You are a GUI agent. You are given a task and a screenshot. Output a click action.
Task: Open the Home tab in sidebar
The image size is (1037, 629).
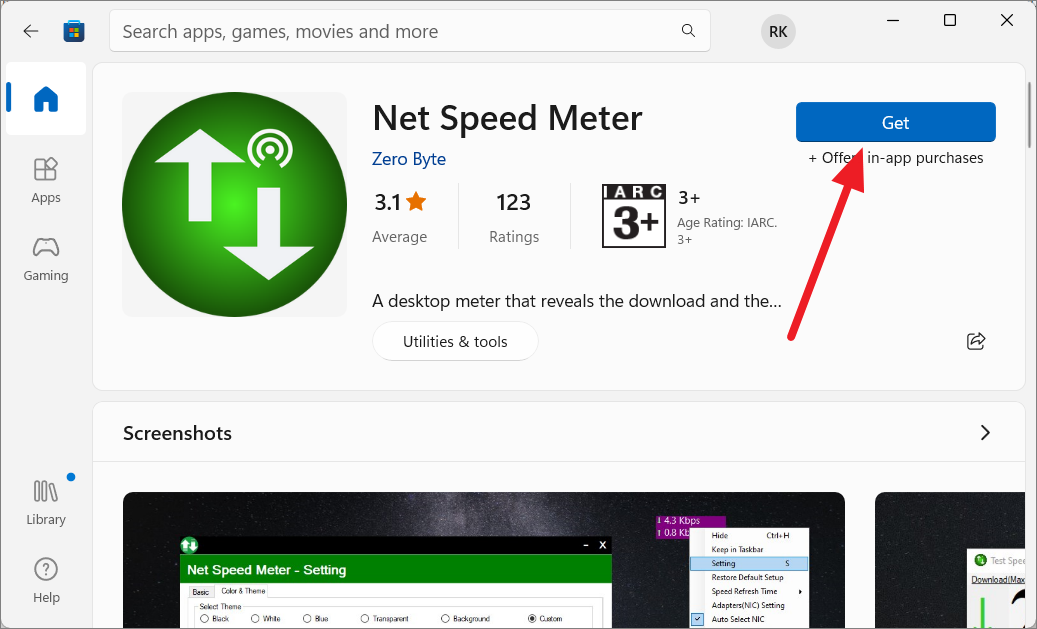pyautogui.click(x=46, y=99)
